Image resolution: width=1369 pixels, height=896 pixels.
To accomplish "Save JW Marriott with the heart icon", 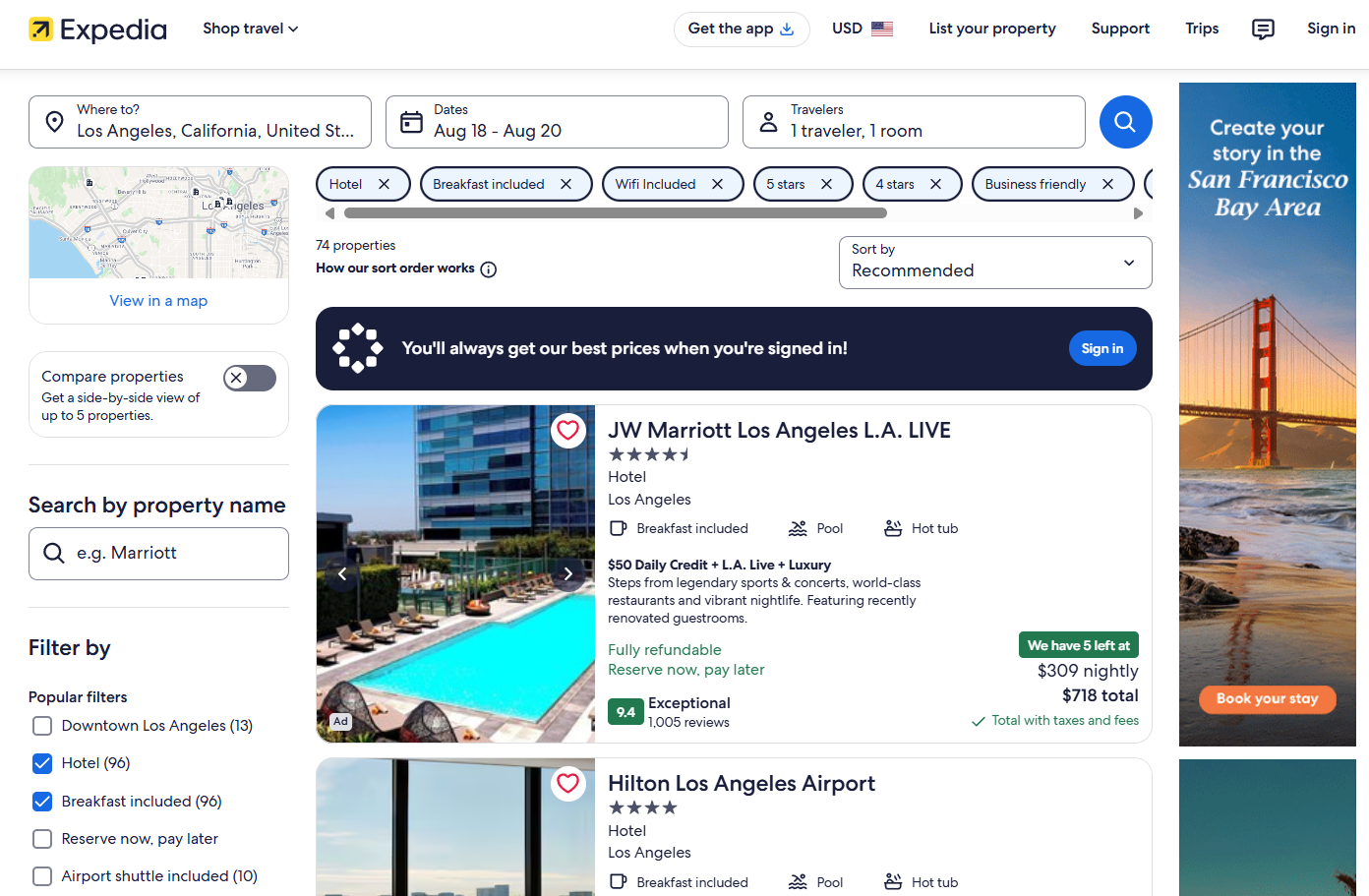I will [567, 430].
